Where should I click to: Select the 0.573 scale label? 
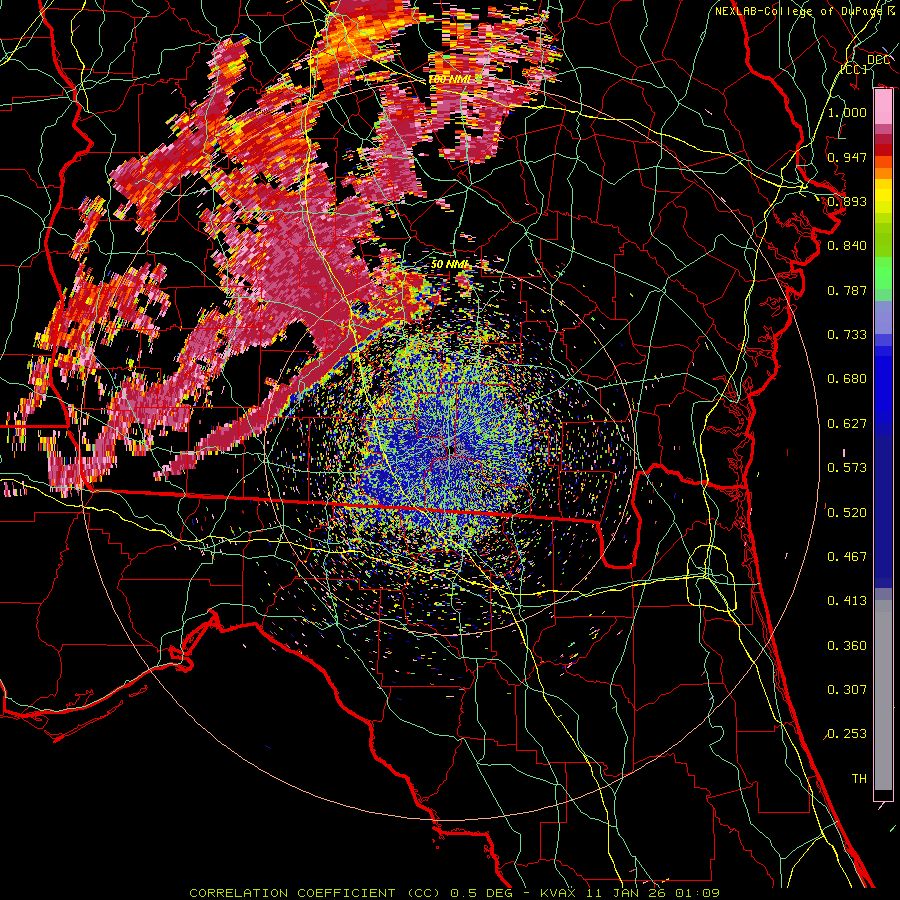pos(847,468)
